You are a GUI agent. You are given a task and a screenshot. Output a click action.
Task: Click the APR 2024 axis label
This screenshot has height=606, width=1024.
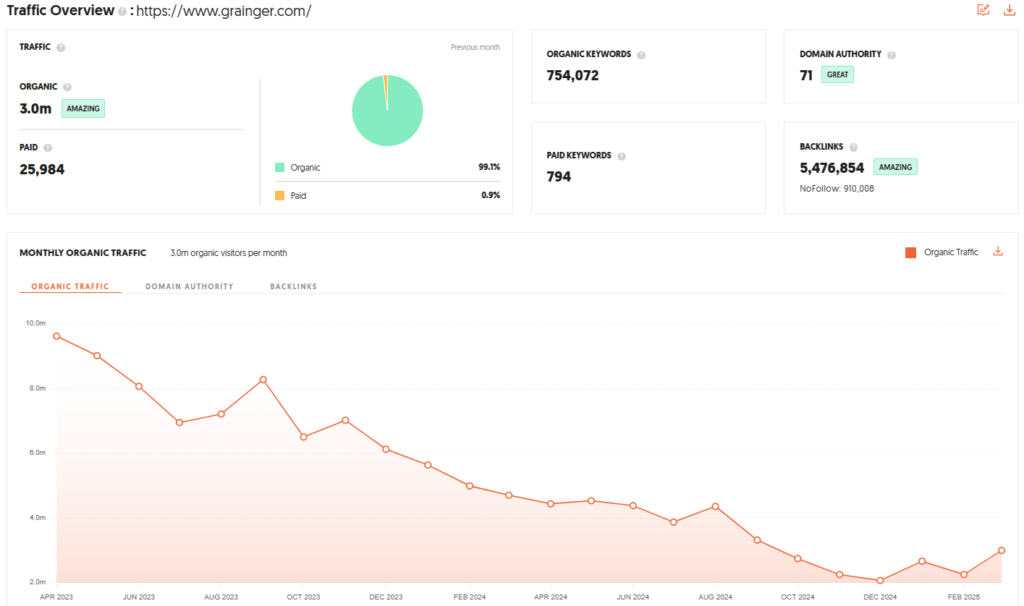click(x=551, y=597)
